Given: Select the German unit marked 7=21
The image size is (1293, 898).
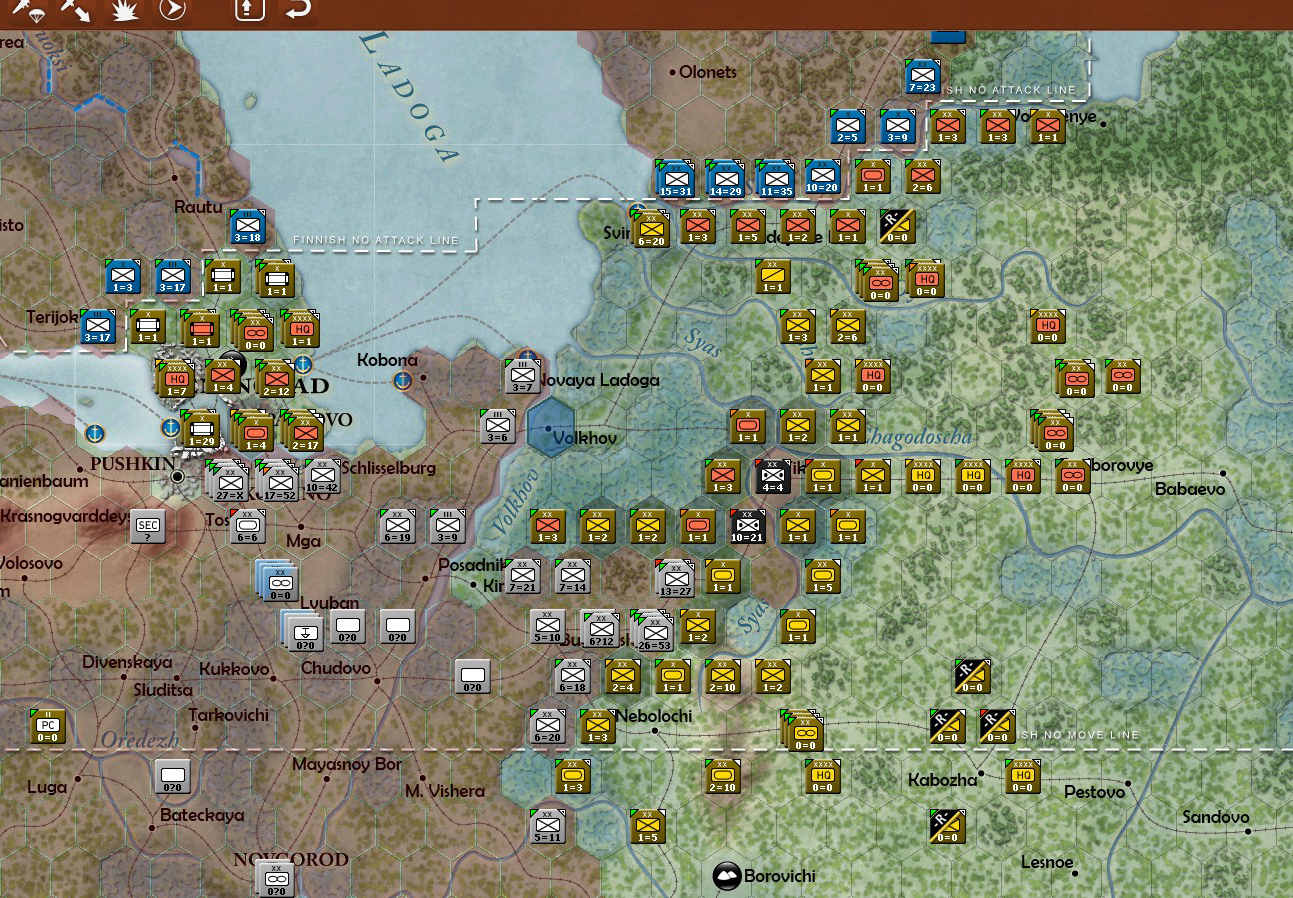Looking at the screenshot, I should pyautogui.click(x=523, y=577).
